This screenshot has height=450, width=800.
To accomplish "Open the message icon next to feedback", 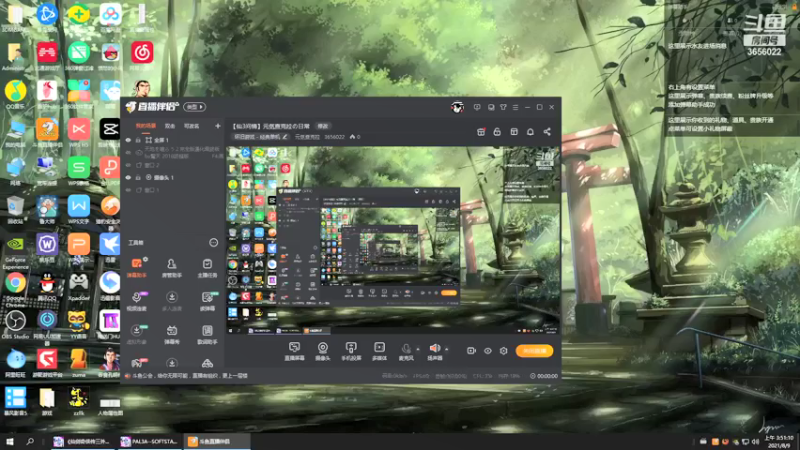I will point(491,107).
